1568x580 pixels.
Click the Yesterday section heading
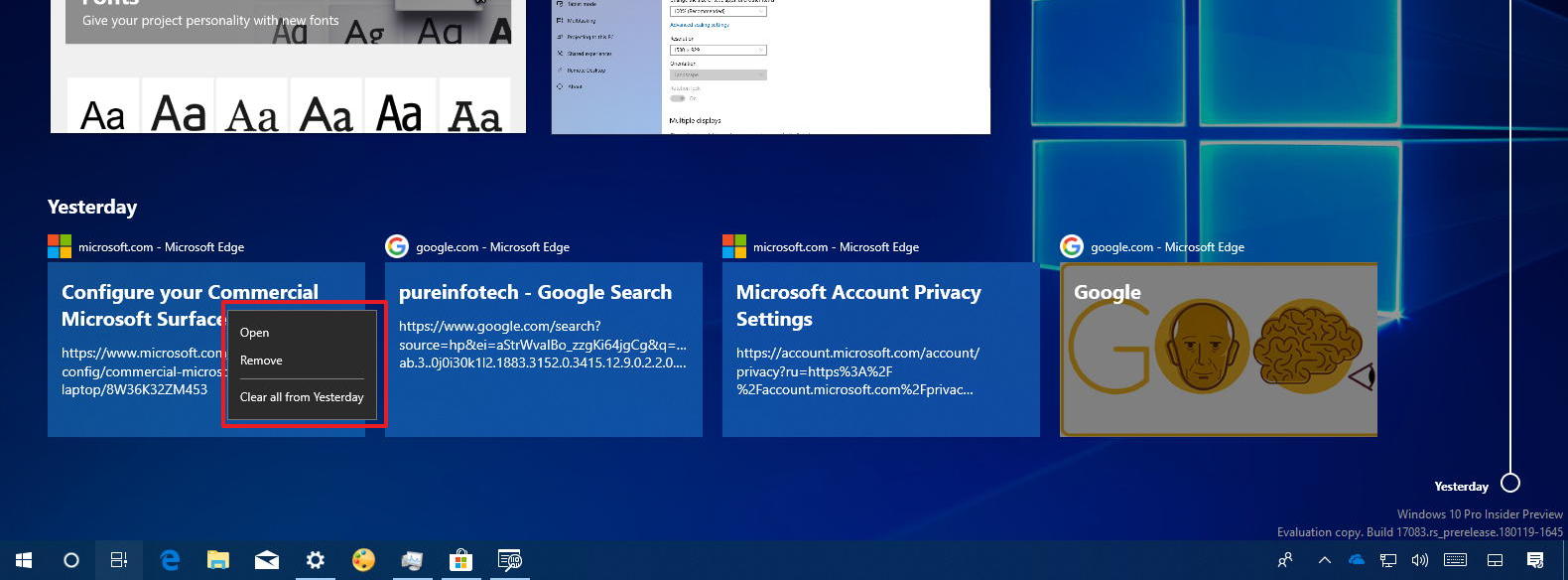point(92,207)
